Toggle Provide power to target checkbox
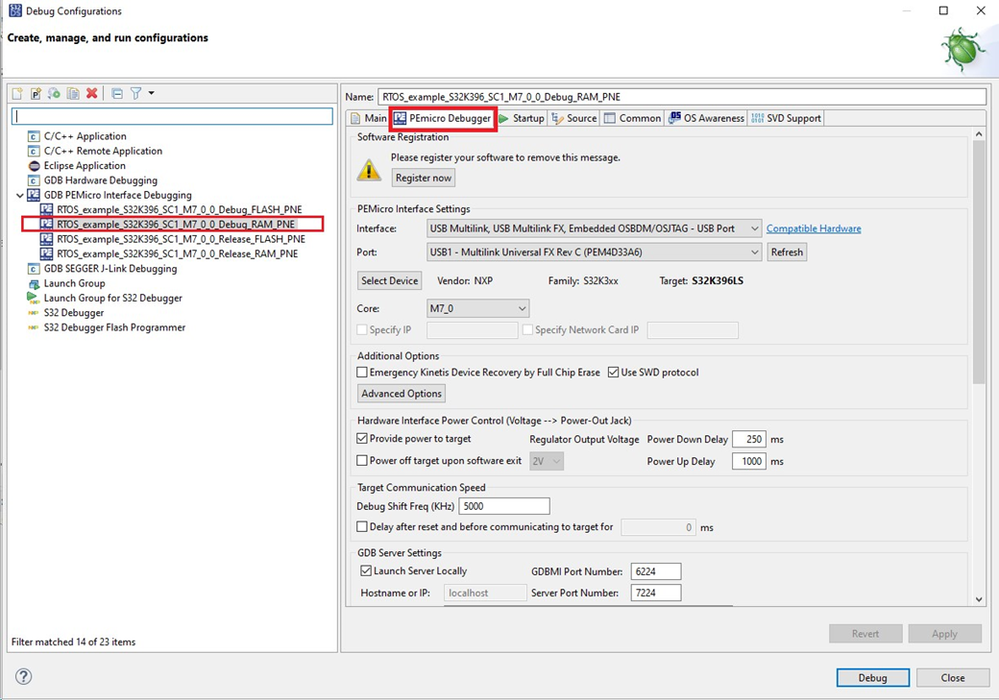 coord(362,438)
